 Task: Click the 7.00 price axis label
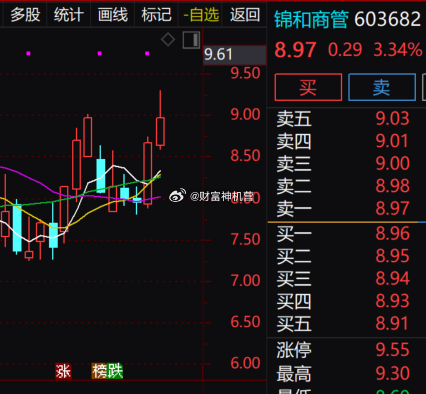245,281
